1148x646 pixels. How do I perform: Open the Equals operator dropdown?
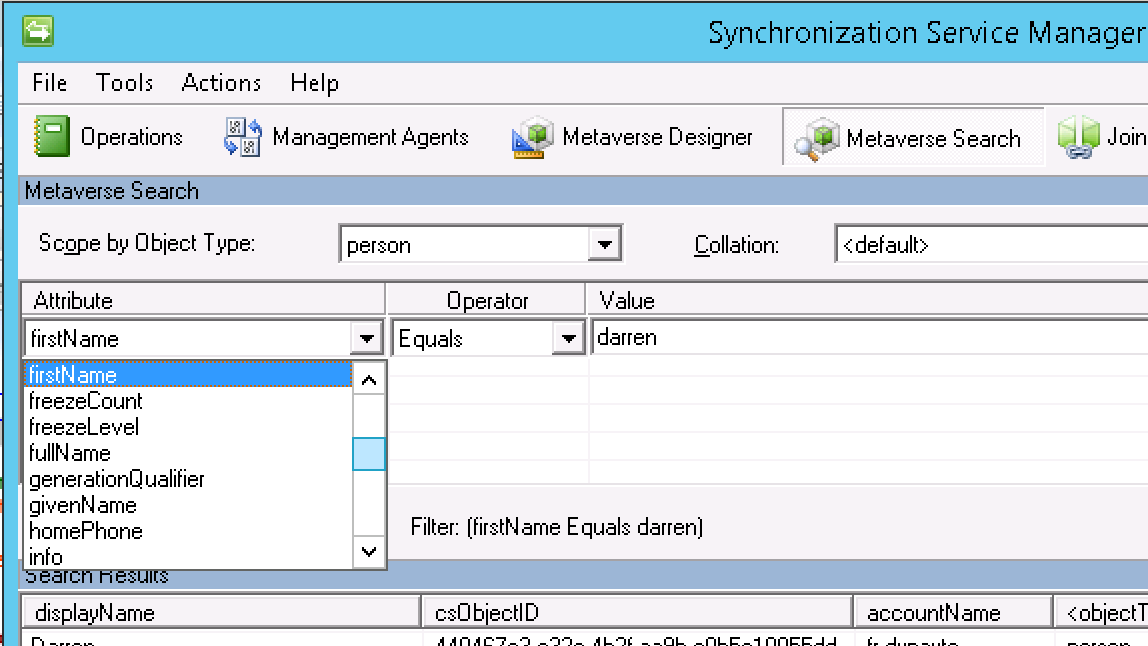pyautogui.click(x=568, y=339)
